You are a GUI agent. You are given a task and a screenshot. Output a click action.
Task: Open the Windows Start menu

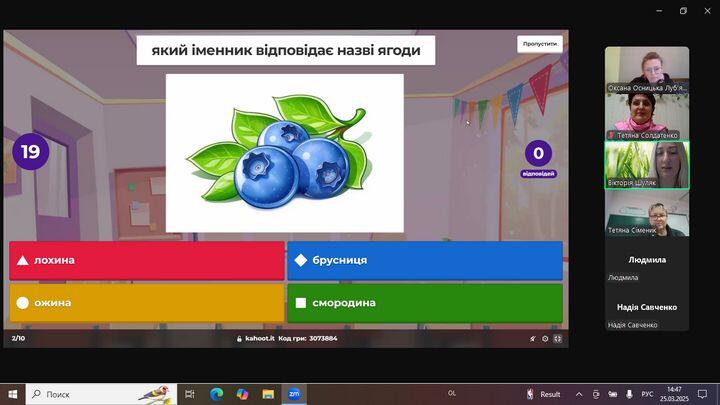[13, 394]
